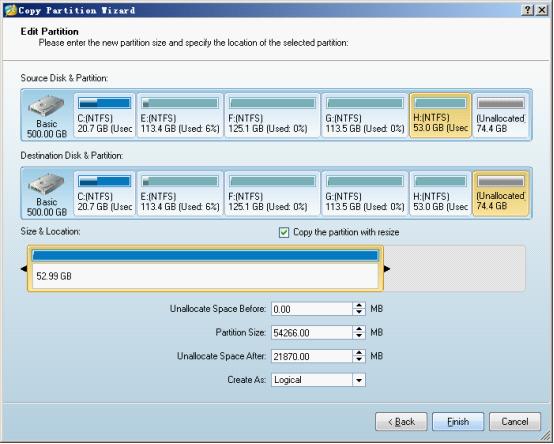Image resolution: width=554 pixels, height=444 pixels.
Task: Click the Back button
Action: tap(401, 422)
